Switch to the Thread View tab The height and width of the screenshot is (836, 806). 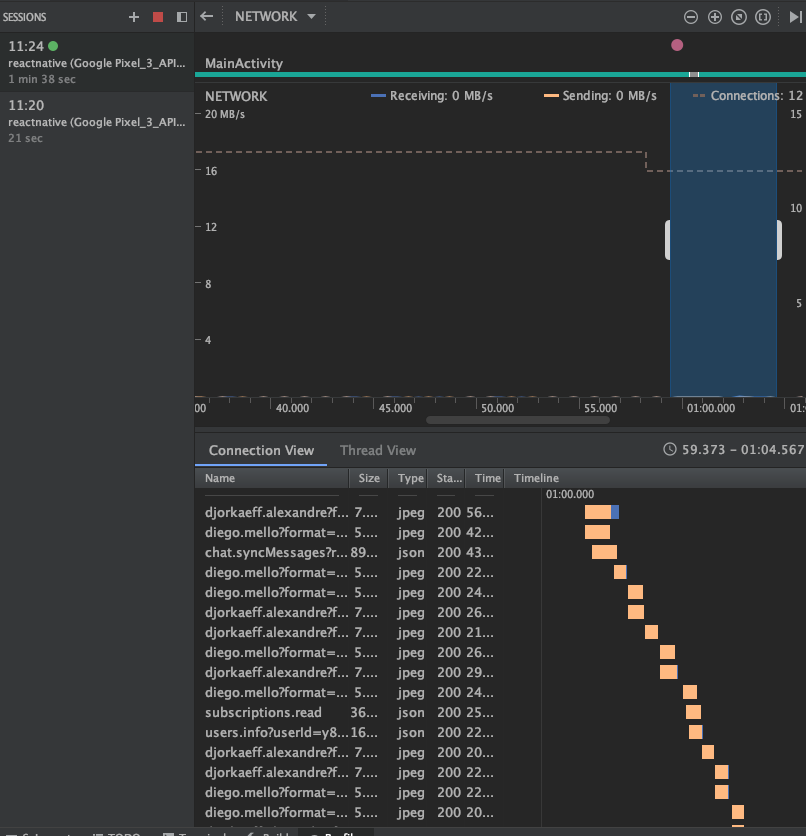point(377,450)
